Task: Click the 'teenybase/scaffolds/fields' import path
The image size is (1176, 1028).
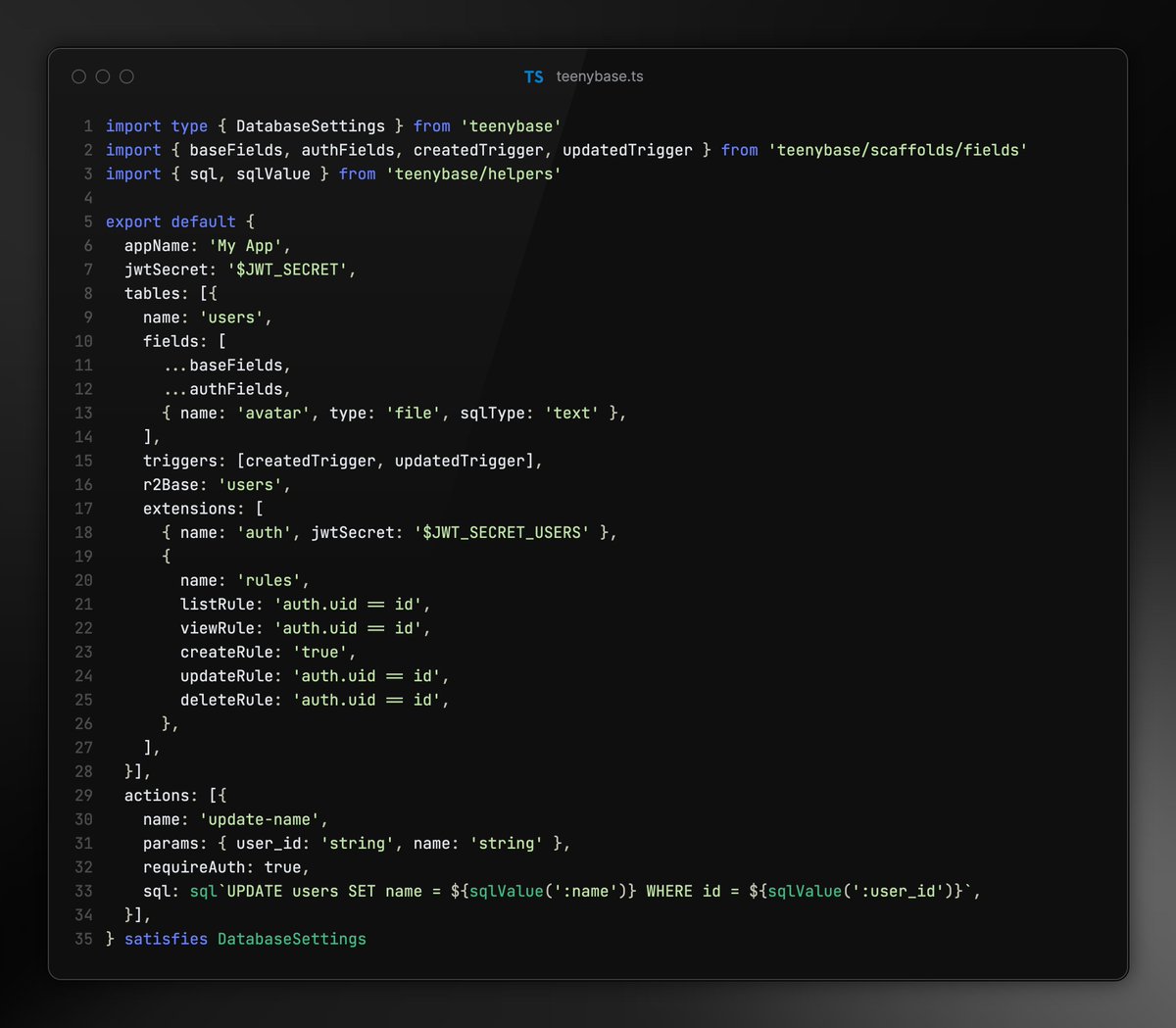Action: click(x=898, y=150)
